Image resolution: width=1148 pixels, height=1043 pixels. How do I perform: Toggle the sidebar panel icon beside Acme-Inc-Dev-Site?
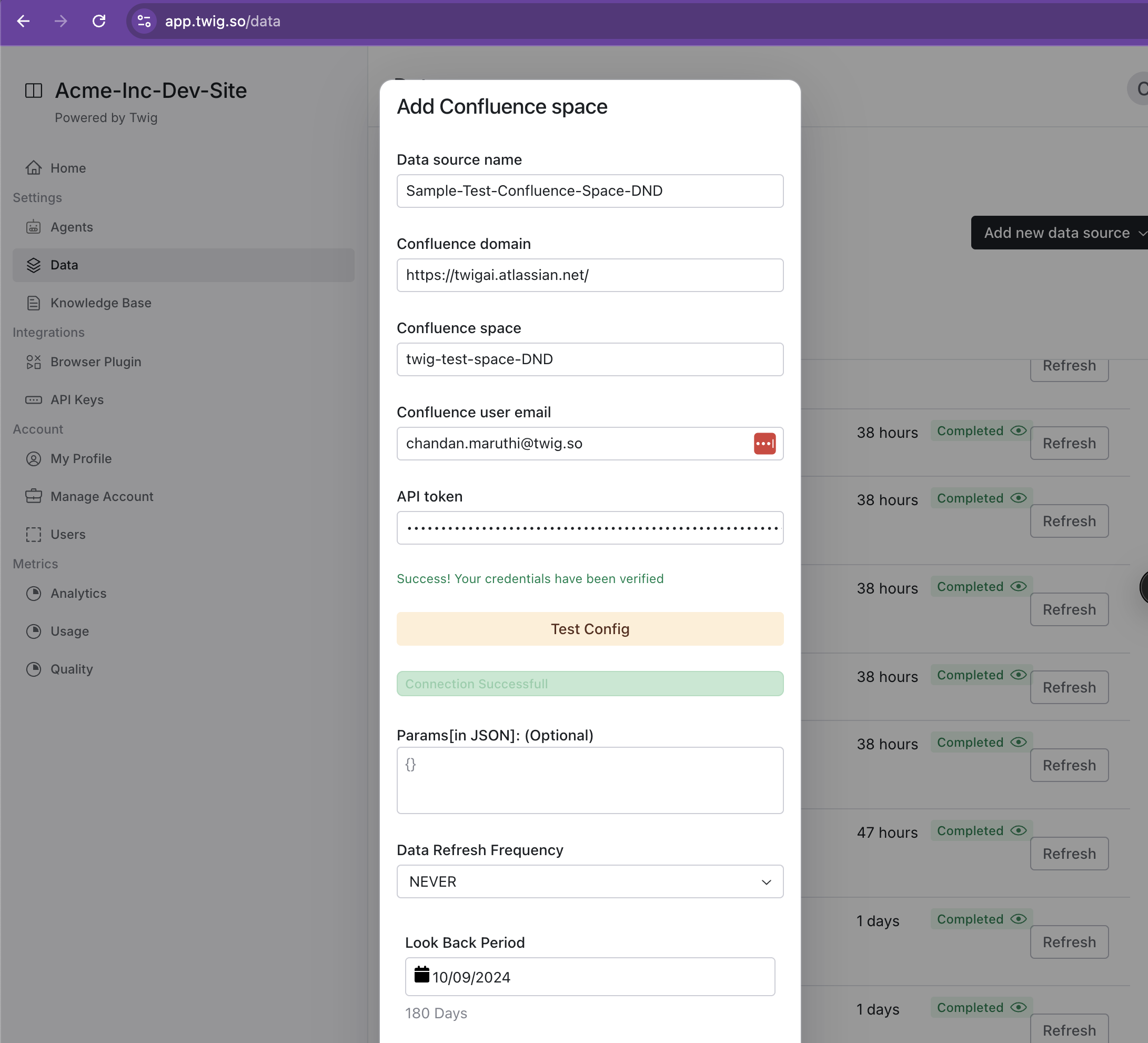pos(34,91)
